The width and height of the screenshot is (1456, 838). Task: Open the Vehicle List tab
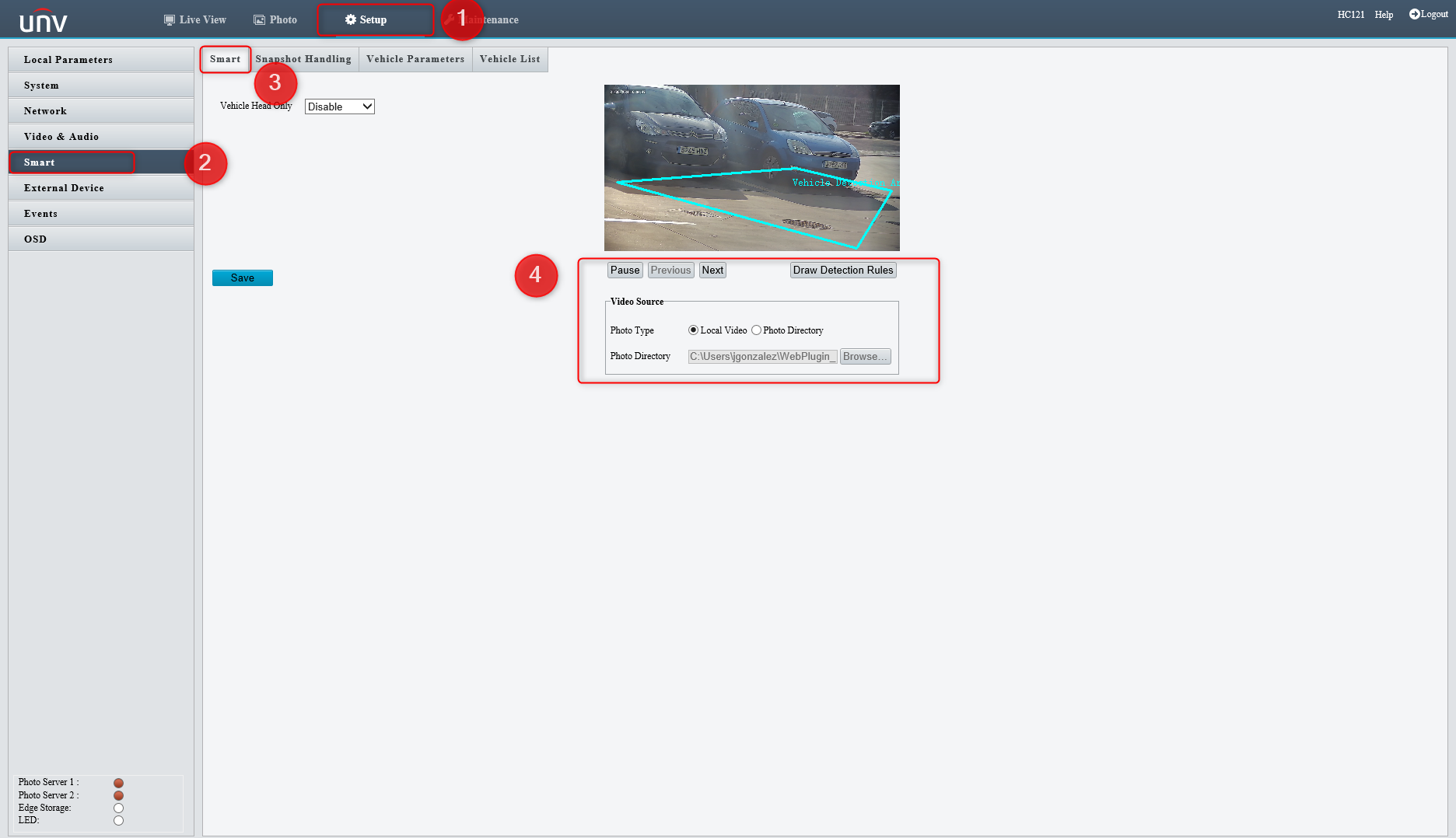coord(509,59)
